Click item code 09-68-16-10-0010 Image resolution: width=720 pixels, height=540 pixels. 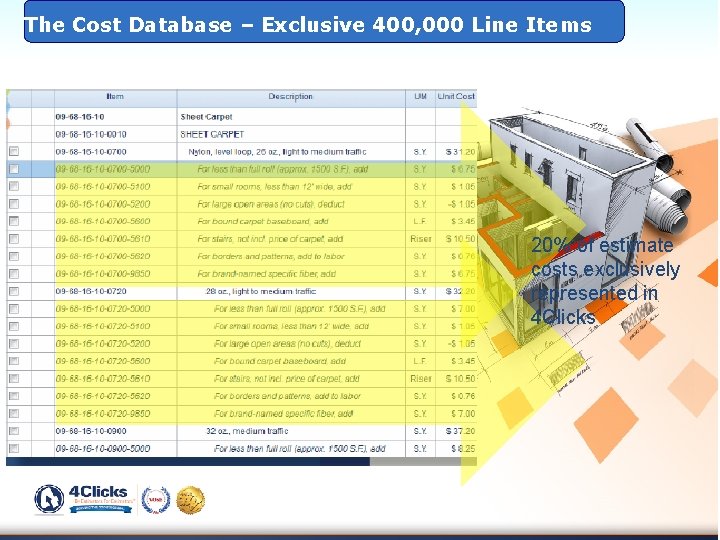(x=91, y=134)
